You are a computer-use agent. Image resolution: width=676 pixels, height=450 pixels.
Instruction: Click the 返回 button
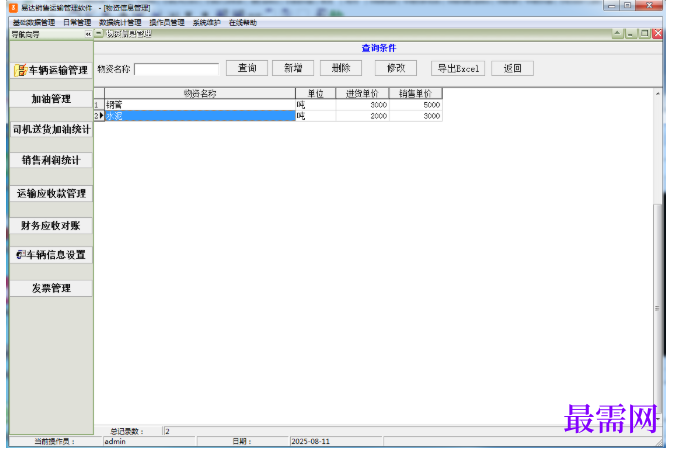coord(513,68)
